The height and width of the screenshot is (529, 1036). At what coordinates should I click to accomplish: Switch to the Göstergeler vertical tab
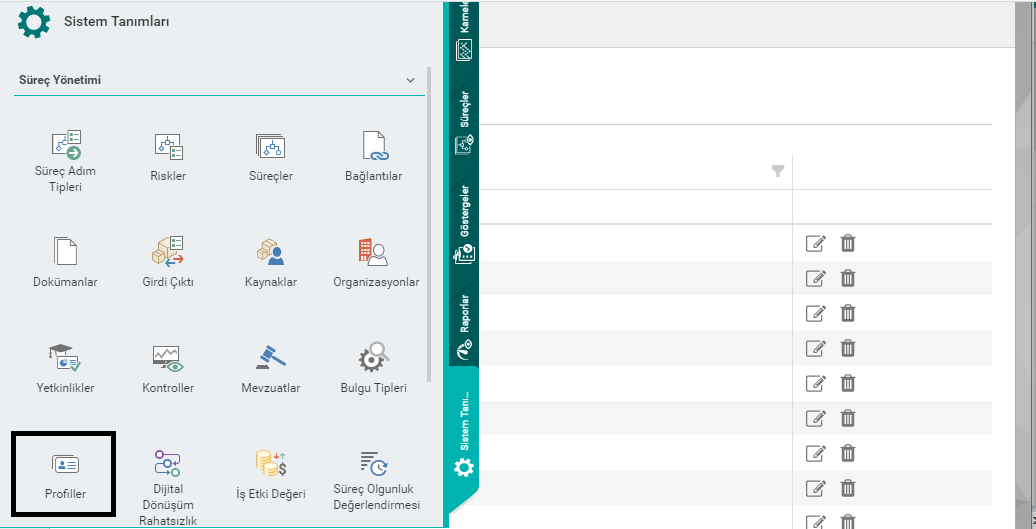[x=464, y=223]
